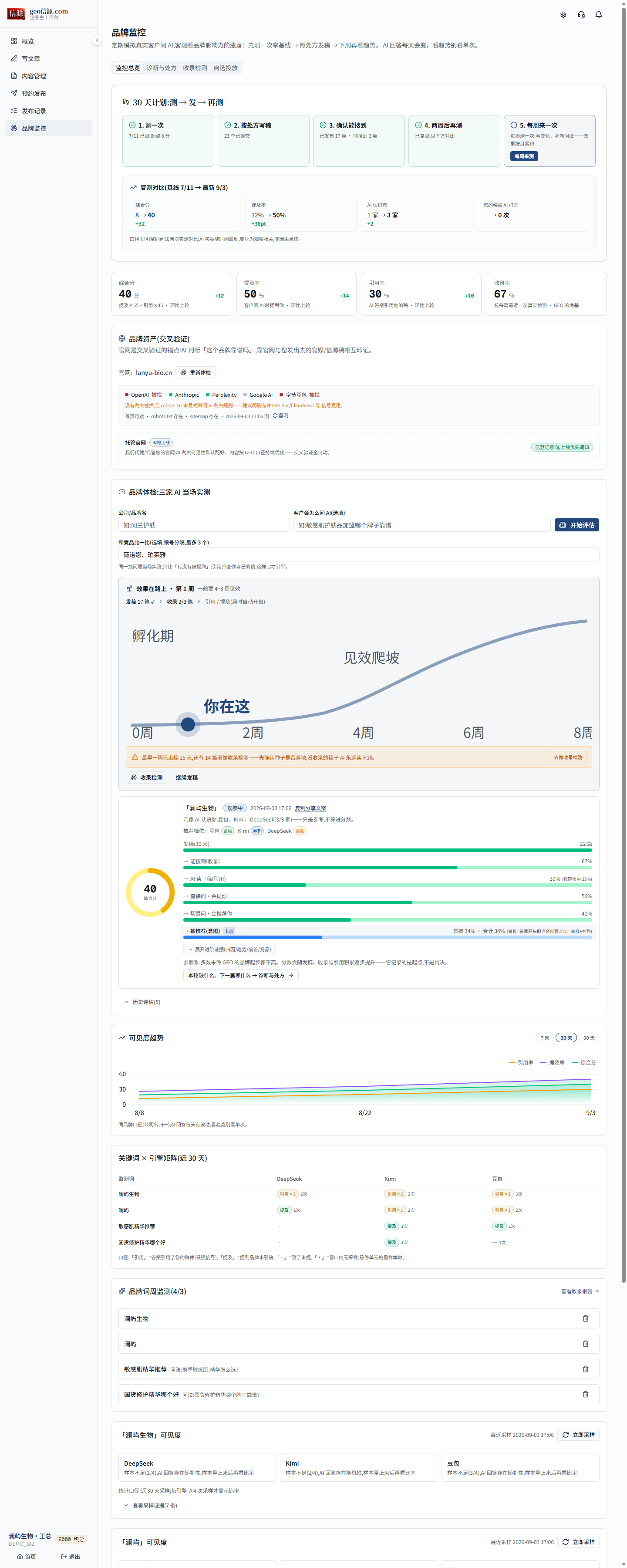Click the 你在这 marker on the growth curve
This screenshot has height=1568, width=627.
pos(188,724)
